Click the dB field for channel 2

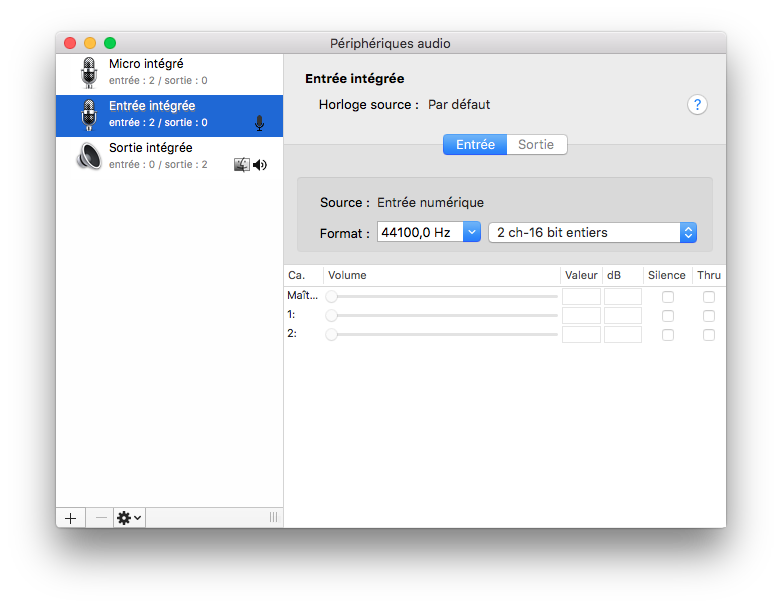(623, 335)
